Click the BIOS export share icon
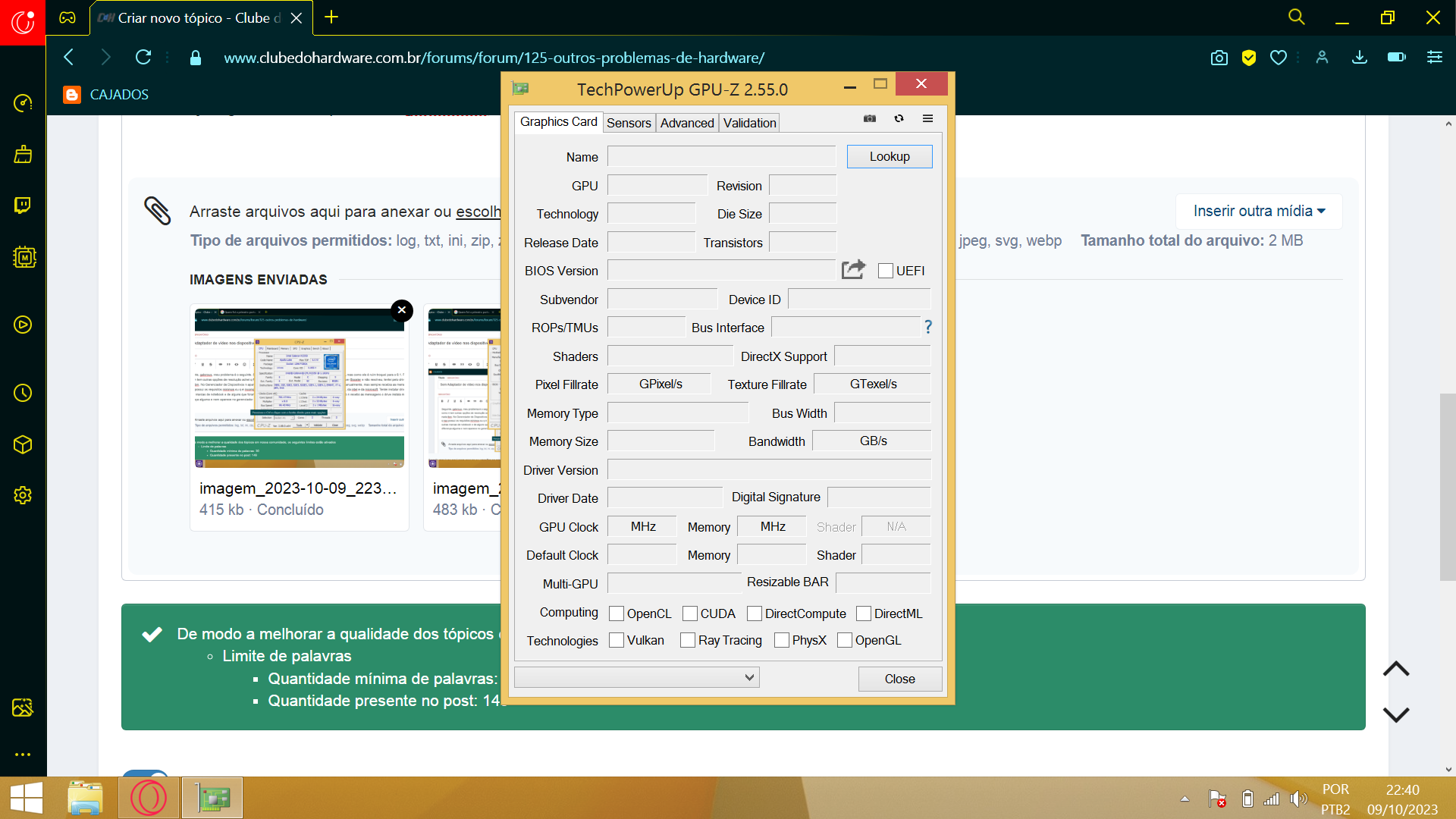The image size is (1456, 819). (x=853, y=269)
